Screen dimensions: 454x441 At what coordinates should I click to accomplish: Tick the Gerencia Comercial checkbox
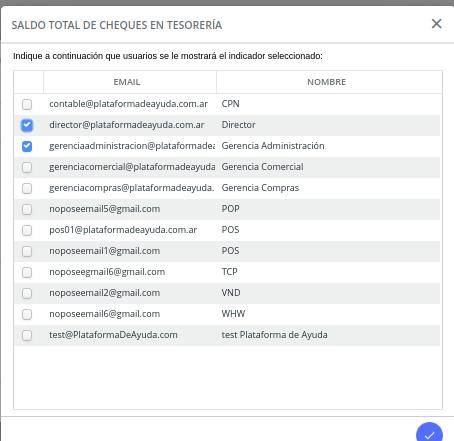(27, 167)
